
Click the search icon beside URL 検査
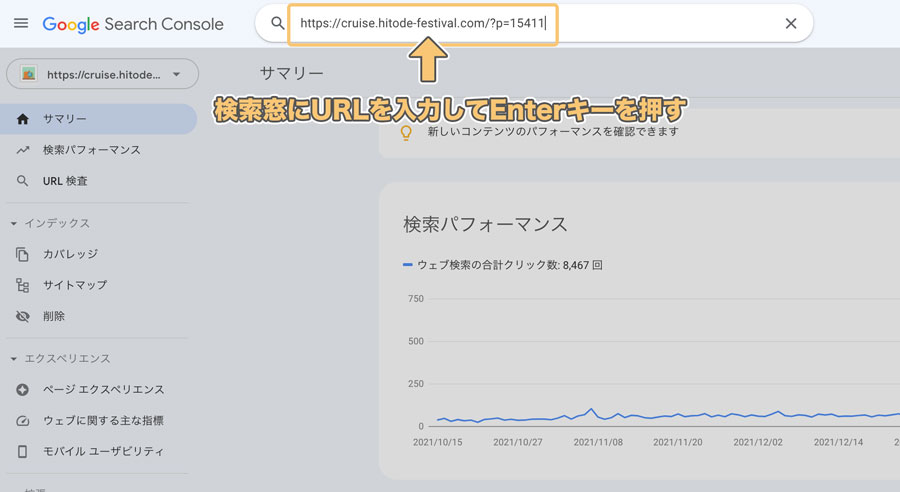point(22,181)
